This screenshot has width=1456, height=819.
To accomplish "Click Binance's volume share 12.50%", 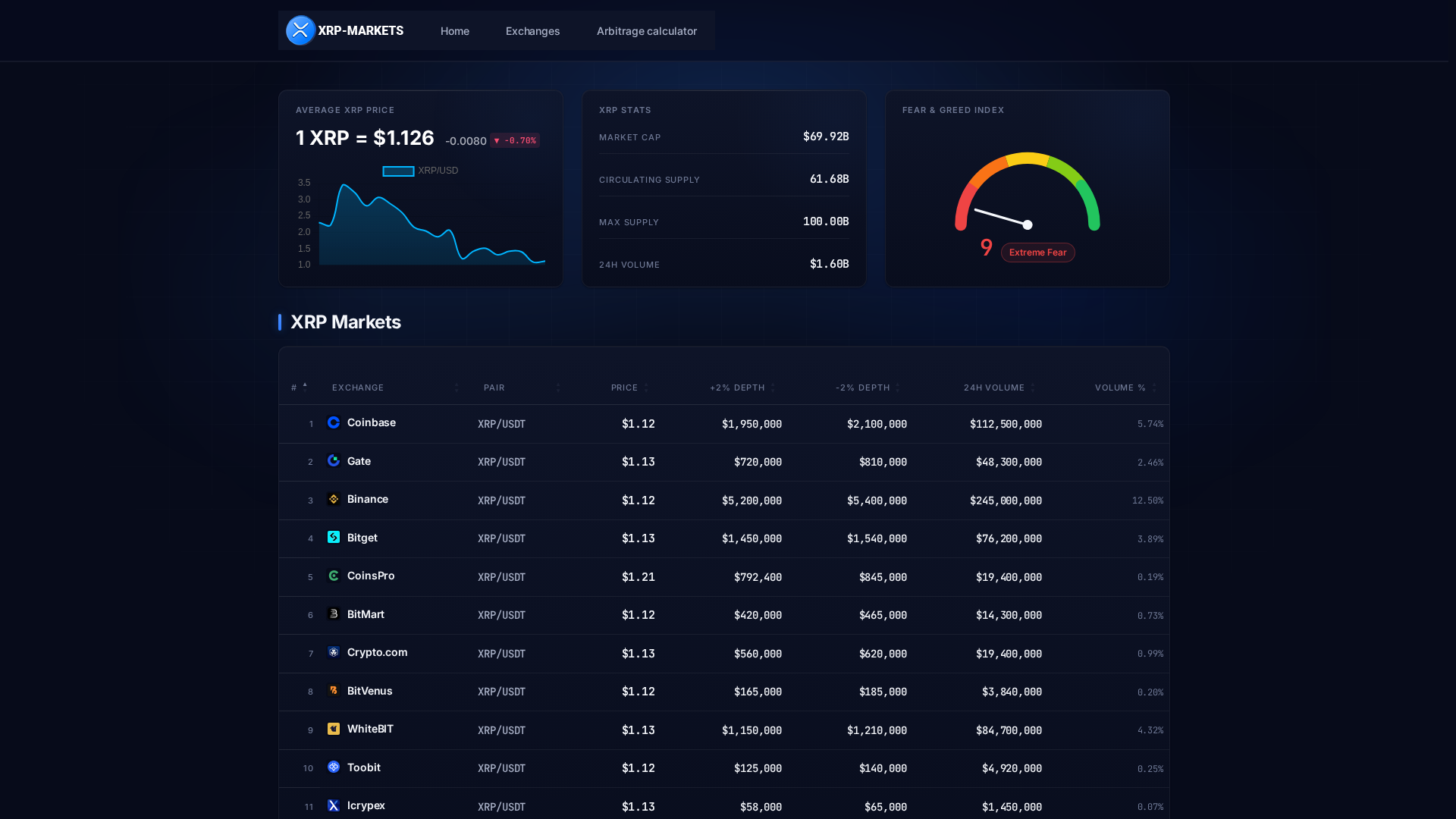I will (x=1147, y=500).
